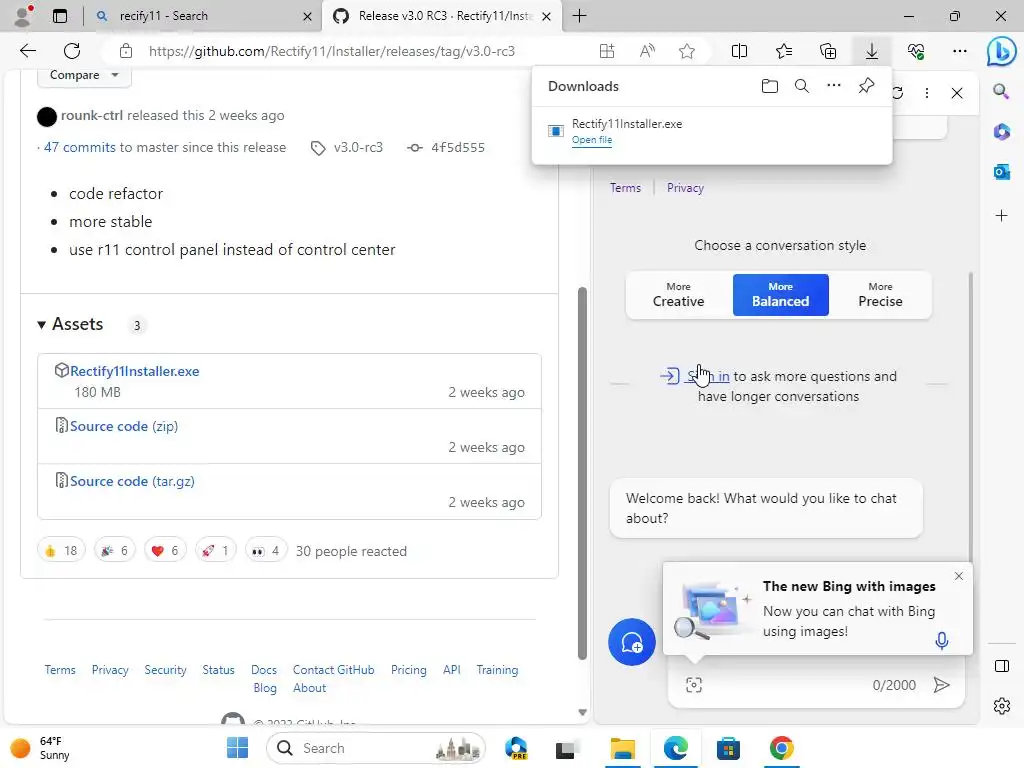
Task: Send the Bing chat message
Action: [x=941, y=684]
